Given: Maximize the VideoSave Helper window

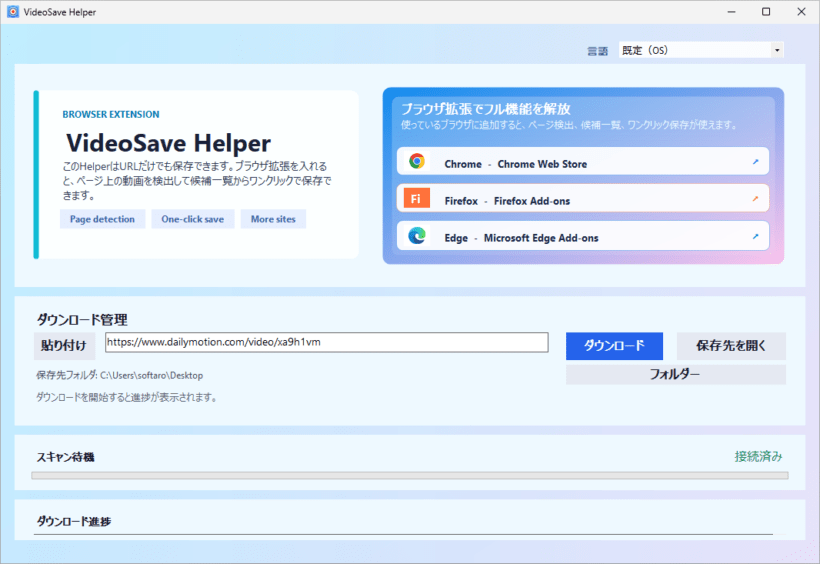Looking at the screenshot, I should (766, 12).
